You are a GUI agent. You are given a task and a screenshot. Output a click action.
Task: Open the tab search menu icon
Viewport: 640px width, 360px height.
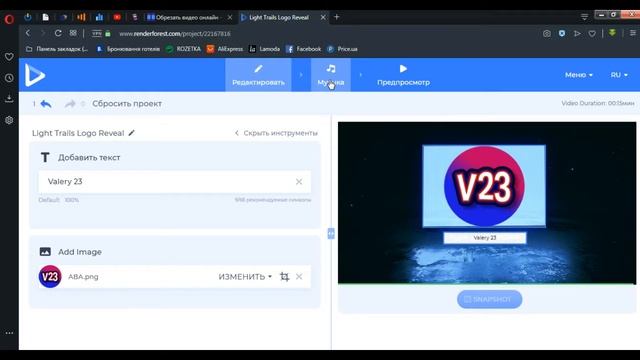coord(584,17)
